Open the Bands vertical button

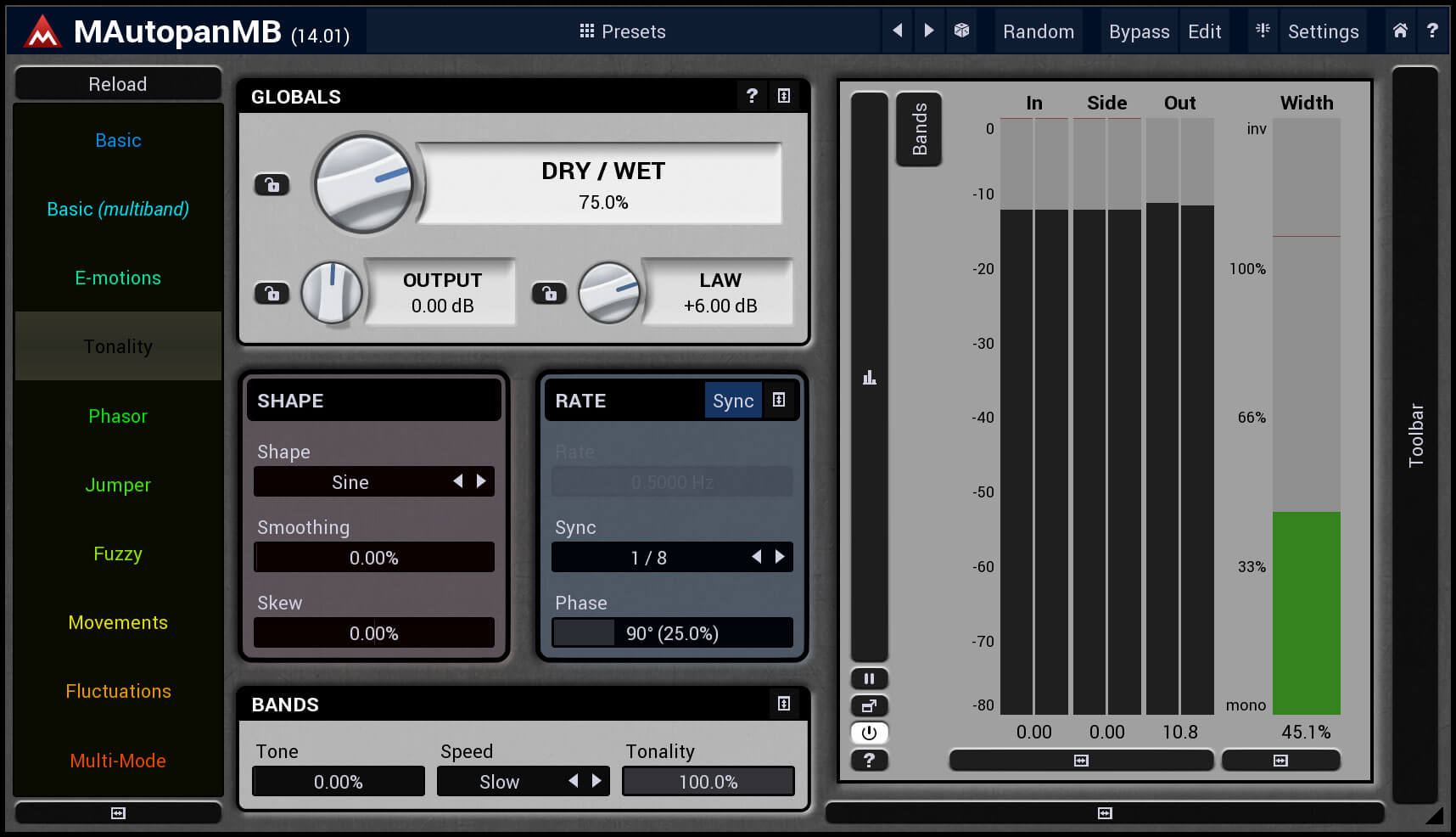tap(919, 129)
